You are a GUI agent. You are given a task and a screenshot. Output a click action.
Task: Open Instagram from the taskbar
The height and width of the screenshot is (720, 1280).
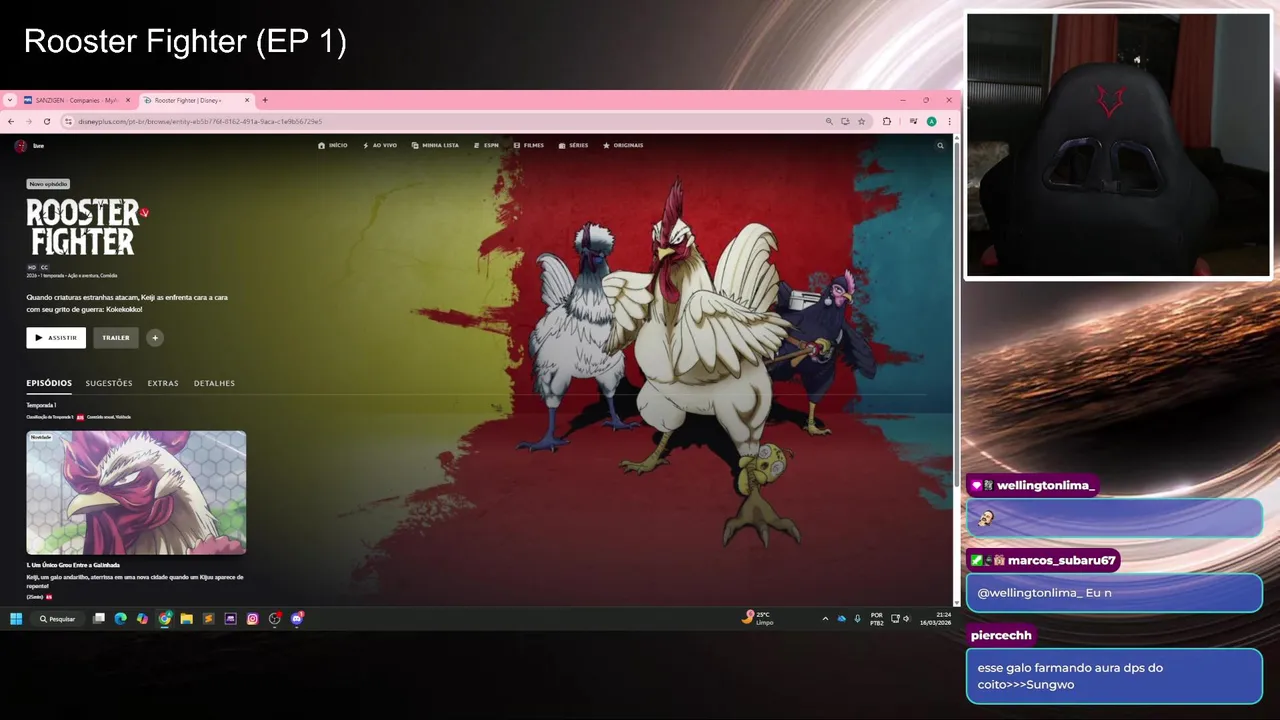pos(252,619)
